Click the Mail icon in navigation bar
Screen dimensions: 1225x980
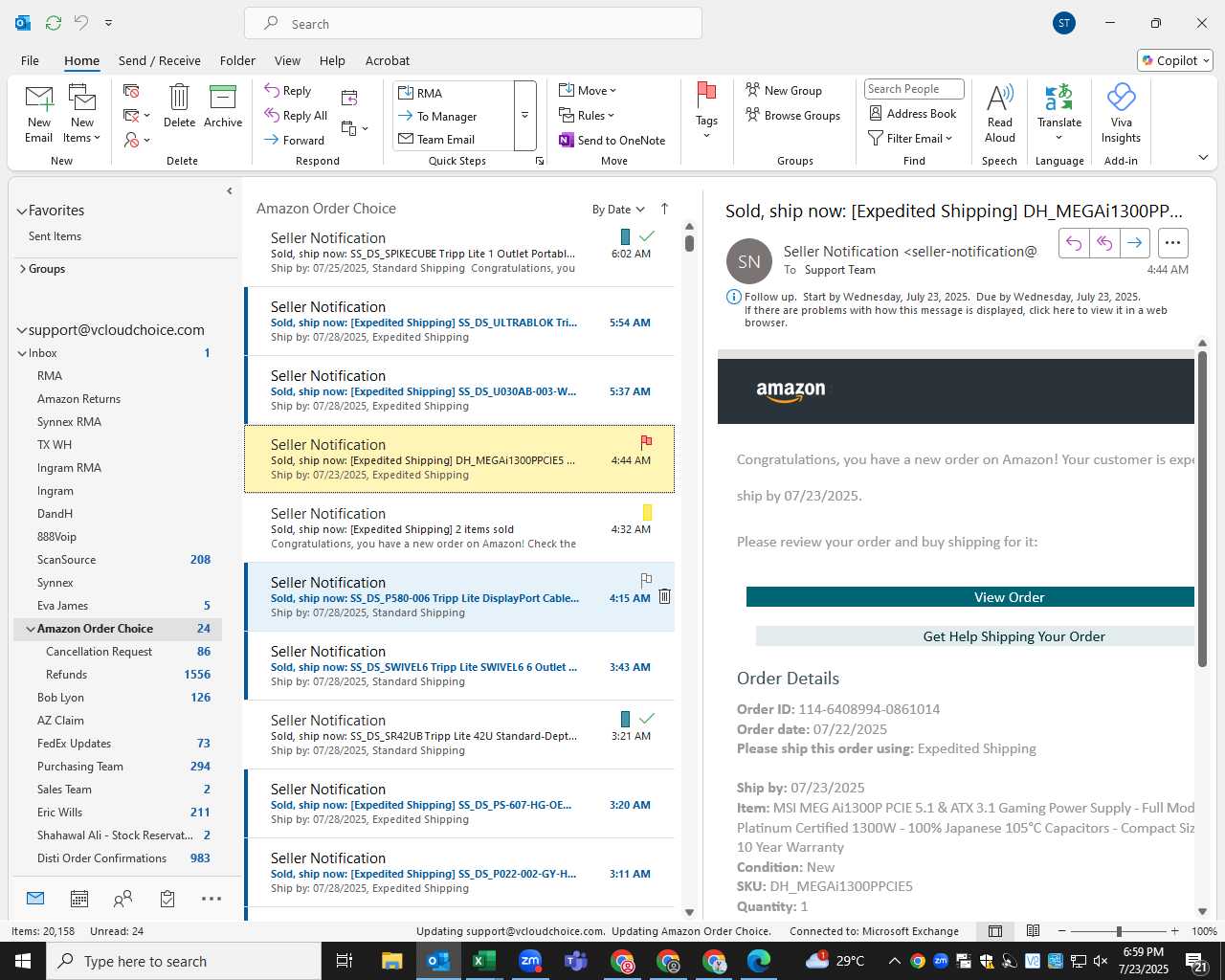click(35, 899)
